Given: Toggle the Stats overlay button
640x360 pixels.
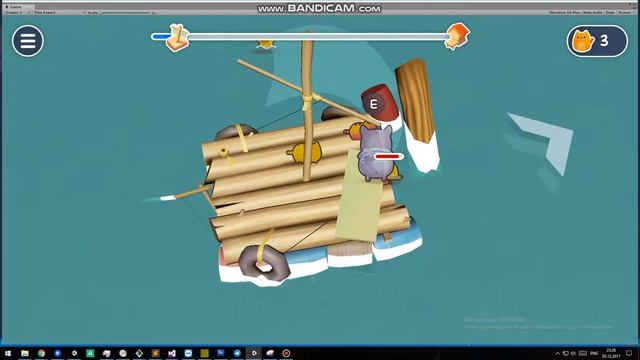Looking at the screenshot, I should coord(610,13).
